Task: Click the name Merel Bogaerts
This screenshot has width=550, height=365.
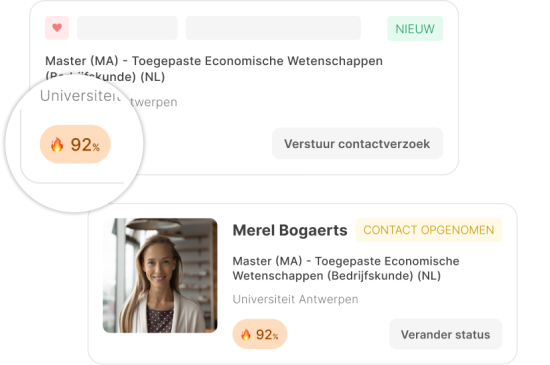Action: (x=290, y=230)
